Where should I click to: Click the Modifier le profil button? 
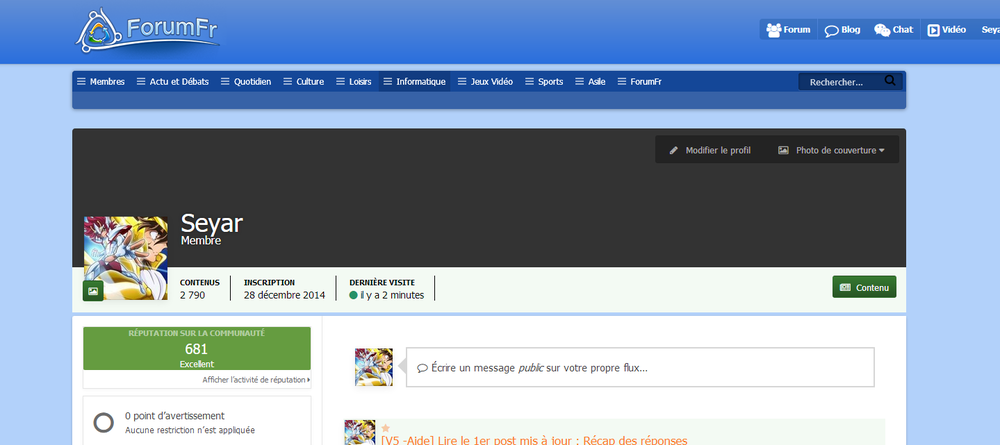point(710,150)
